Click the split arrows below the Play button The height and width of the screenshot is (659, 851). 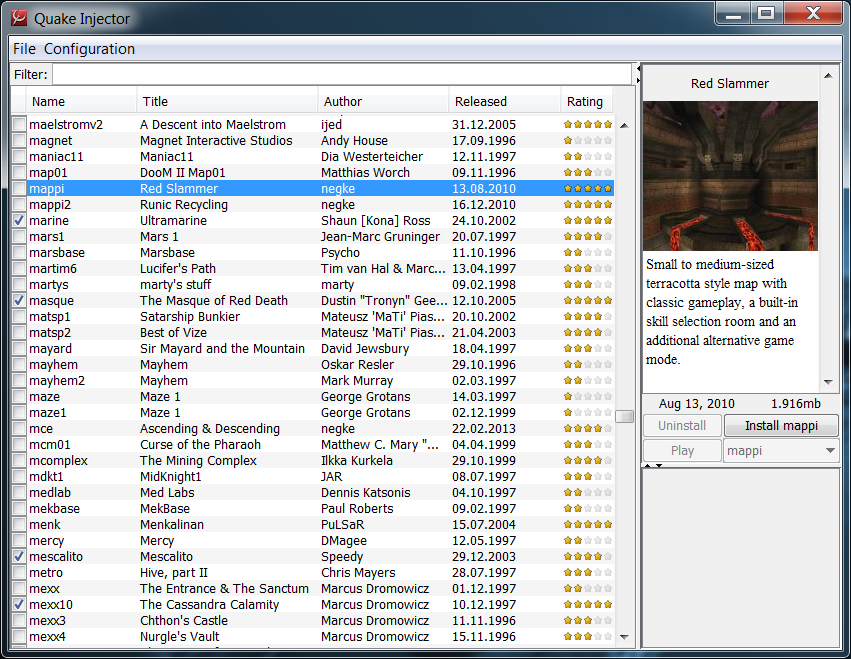(653, 466)
